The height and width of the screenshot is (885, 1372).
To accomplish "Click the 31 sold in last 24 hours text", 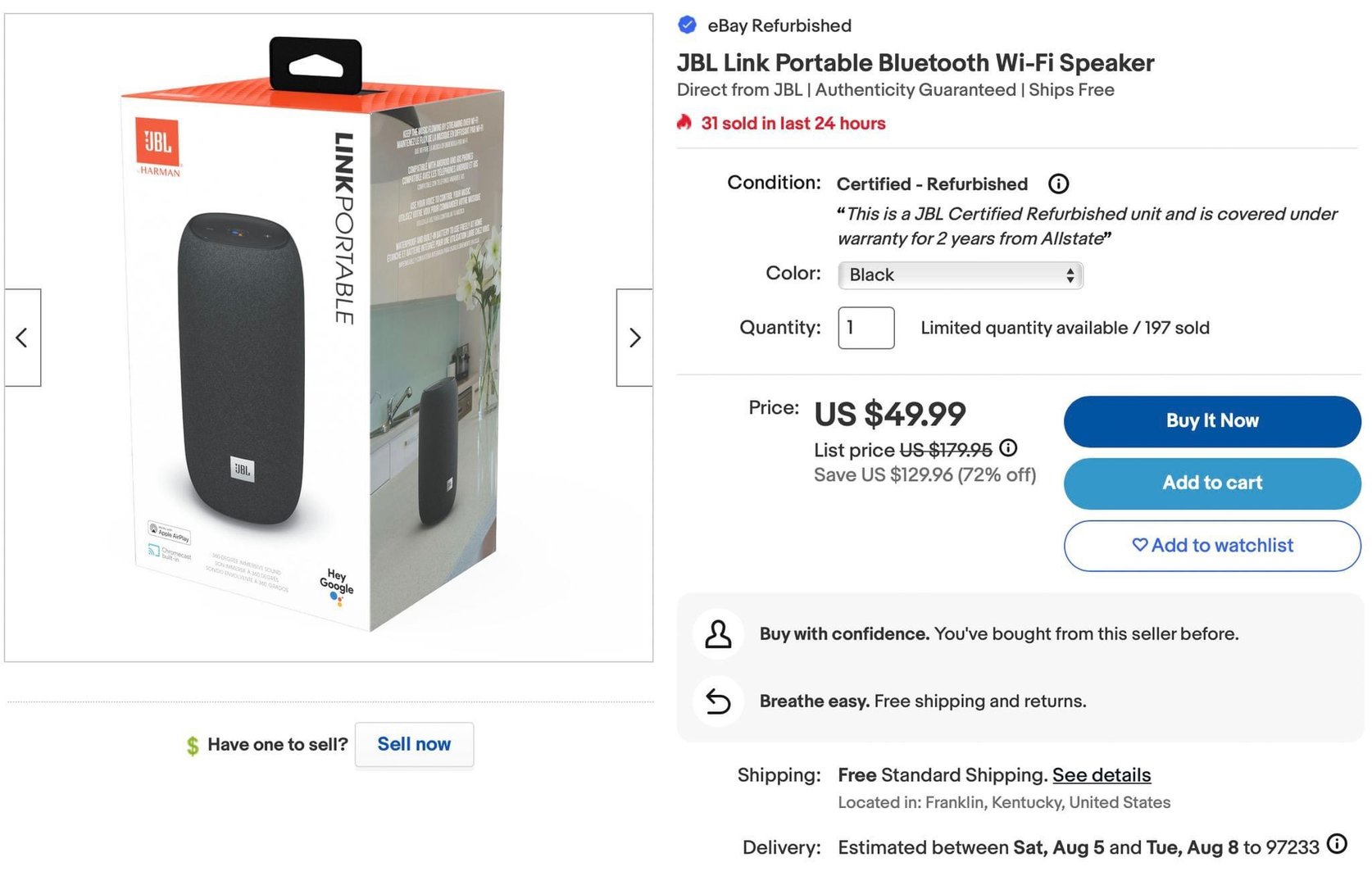I will [793, 124].
